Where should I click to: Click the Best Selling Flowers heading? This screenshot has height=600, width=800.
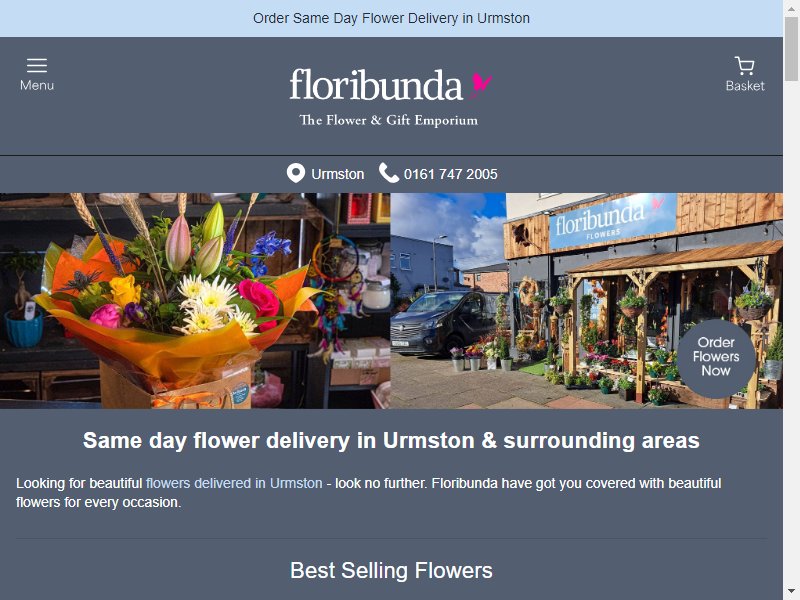click(x=391, y=570)
